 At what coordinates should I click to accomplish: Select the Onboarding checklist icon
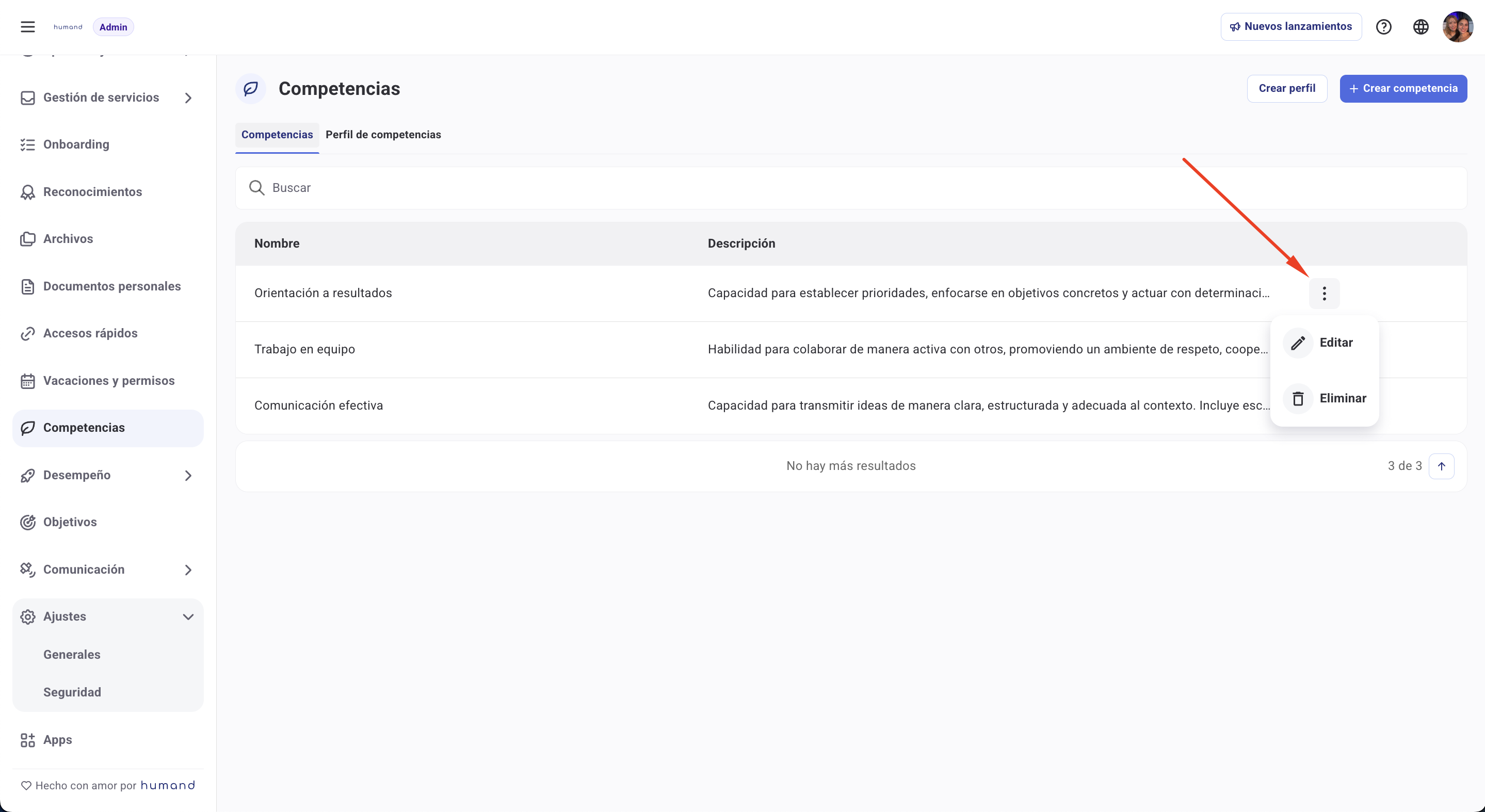point(28,144)
